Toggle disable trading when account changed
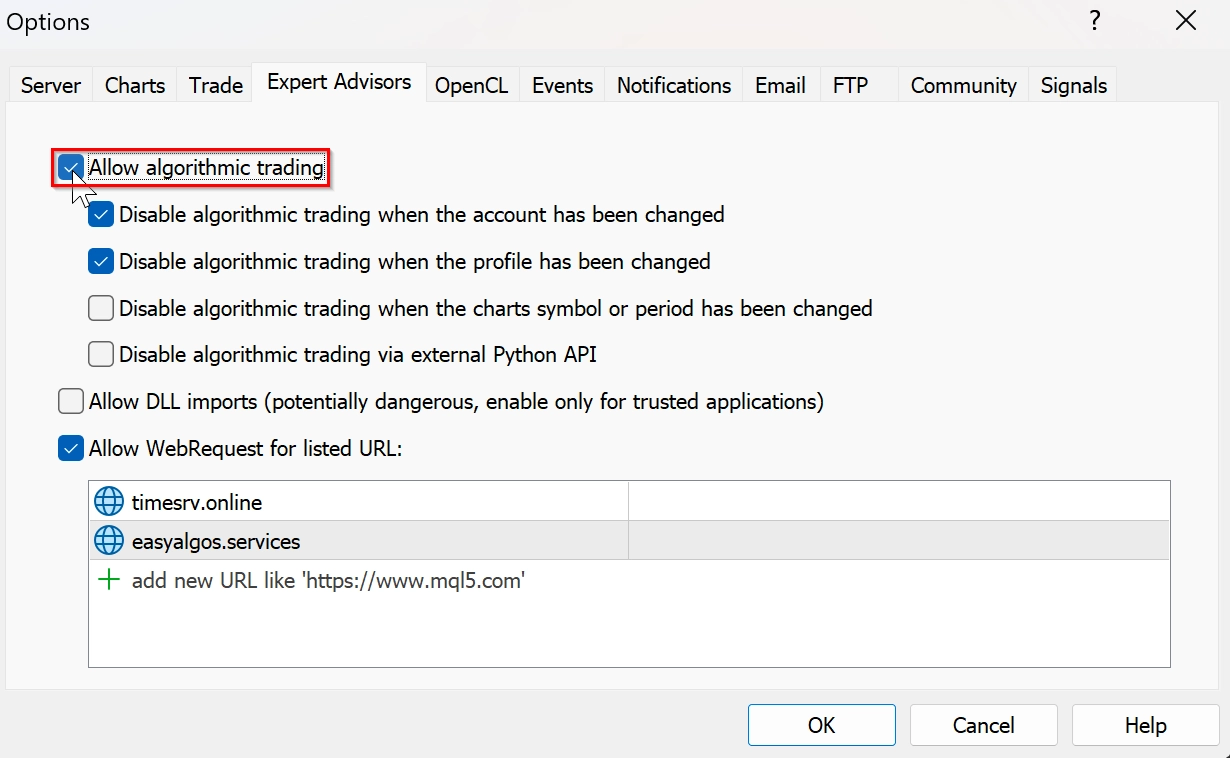The width and height of the screenshot is (1230, 758). [x=101, y=215]
